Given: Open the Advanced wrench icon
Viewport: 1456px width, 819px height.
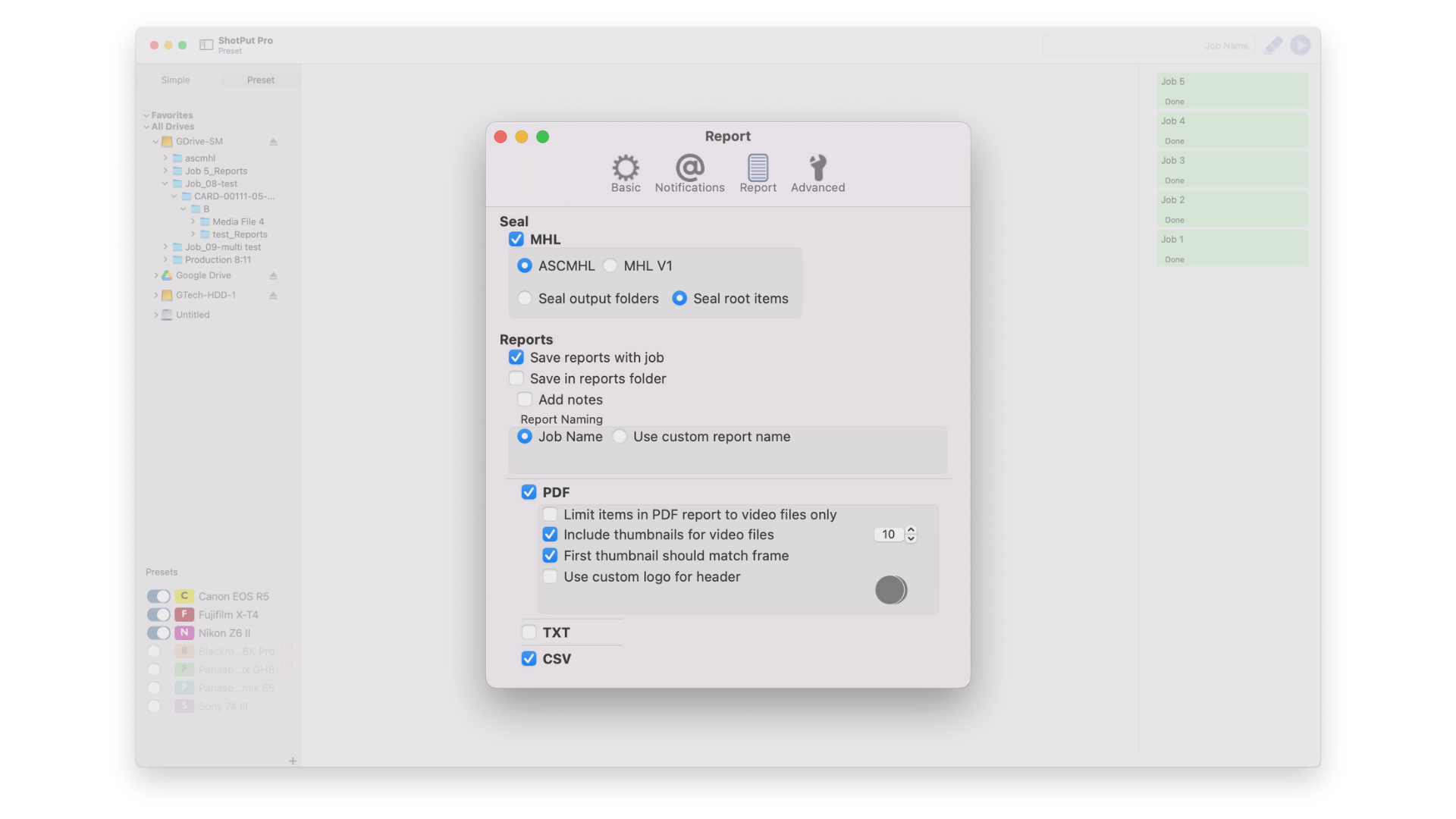Looking at the screenshot, I should click(817, 168).
